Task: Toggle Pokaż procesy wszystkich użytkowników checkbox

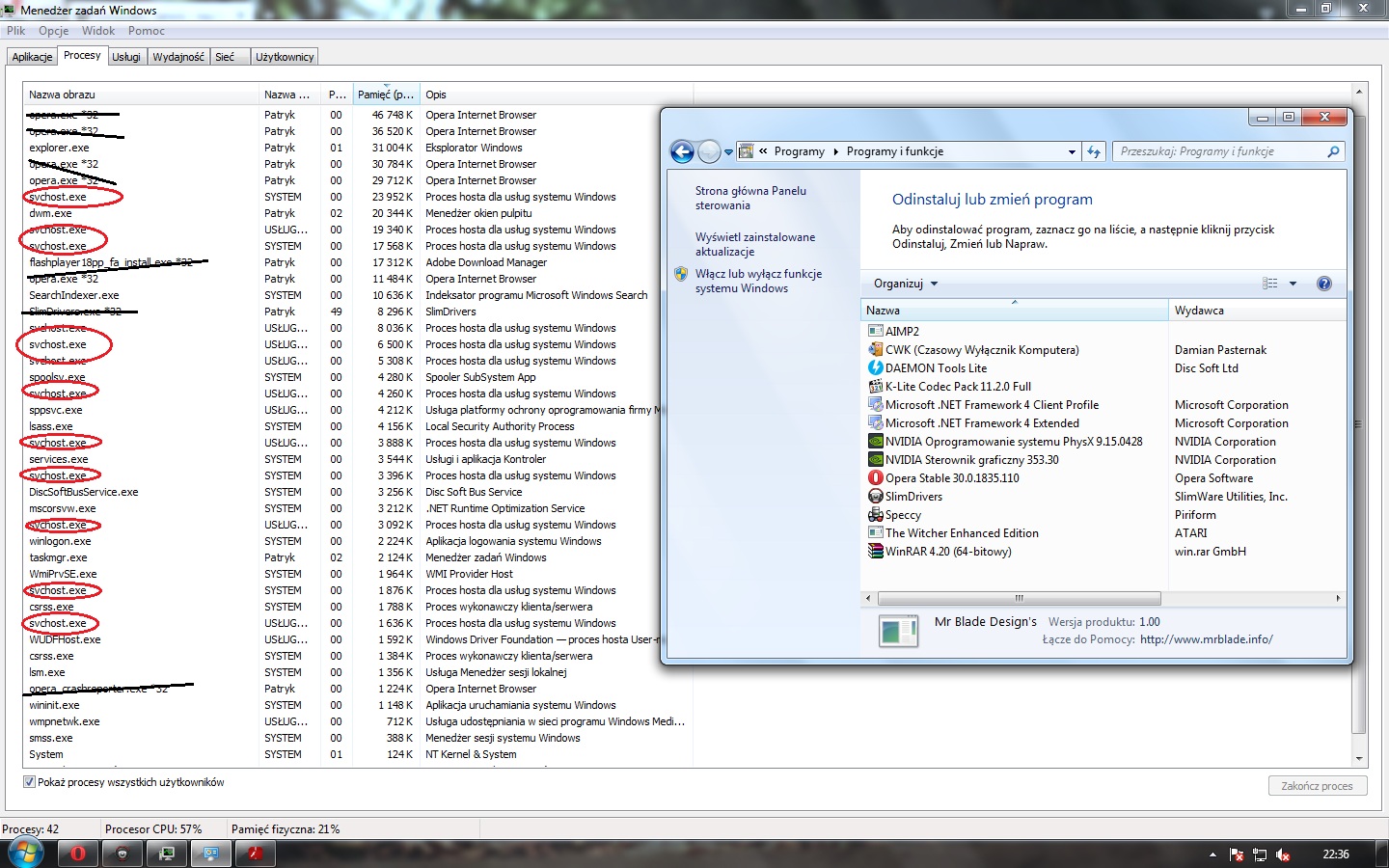Action: coord(29,782)
